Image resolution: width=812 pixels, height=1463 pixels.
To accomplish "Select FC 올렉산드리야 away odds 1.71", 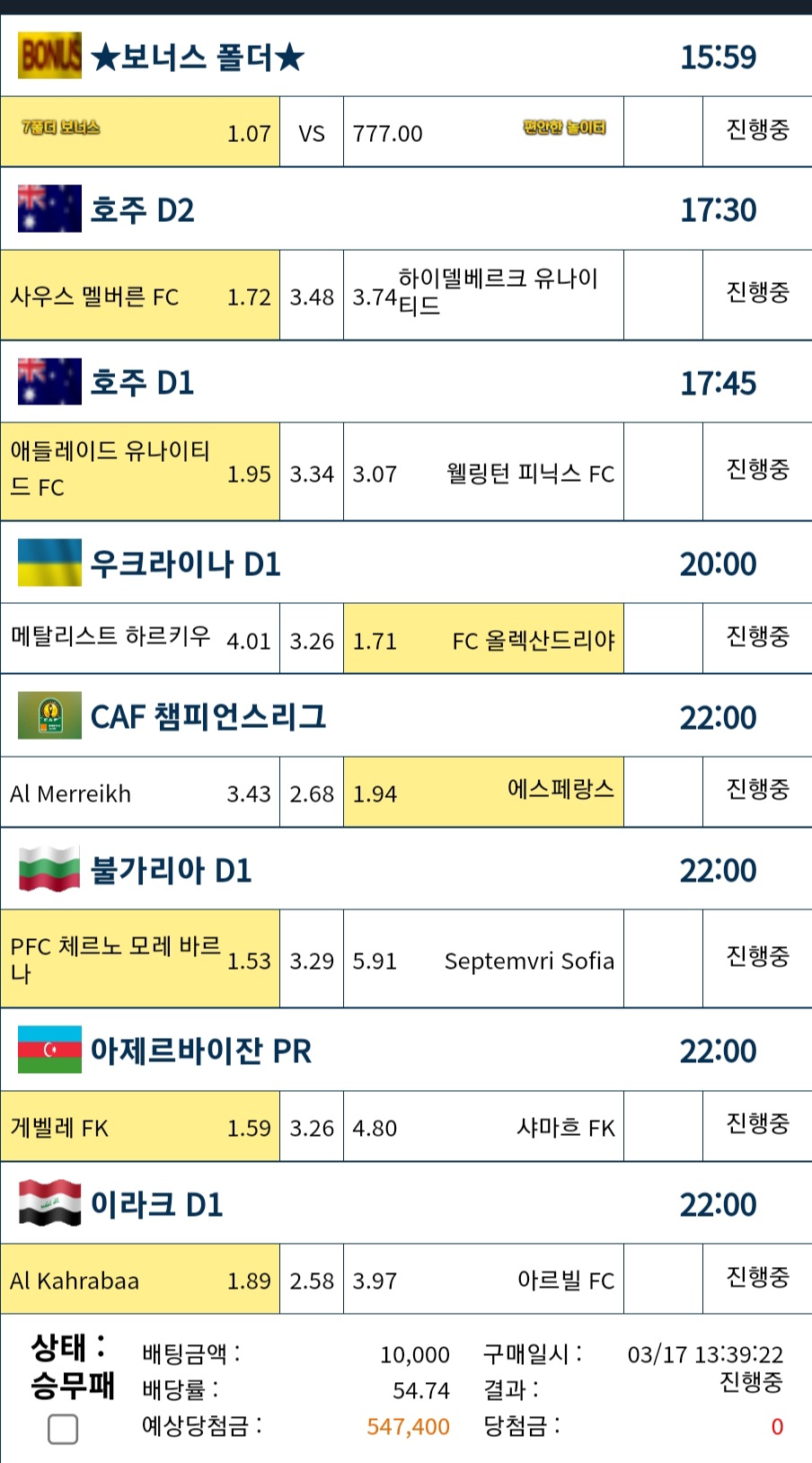I will tap(483, 639).
